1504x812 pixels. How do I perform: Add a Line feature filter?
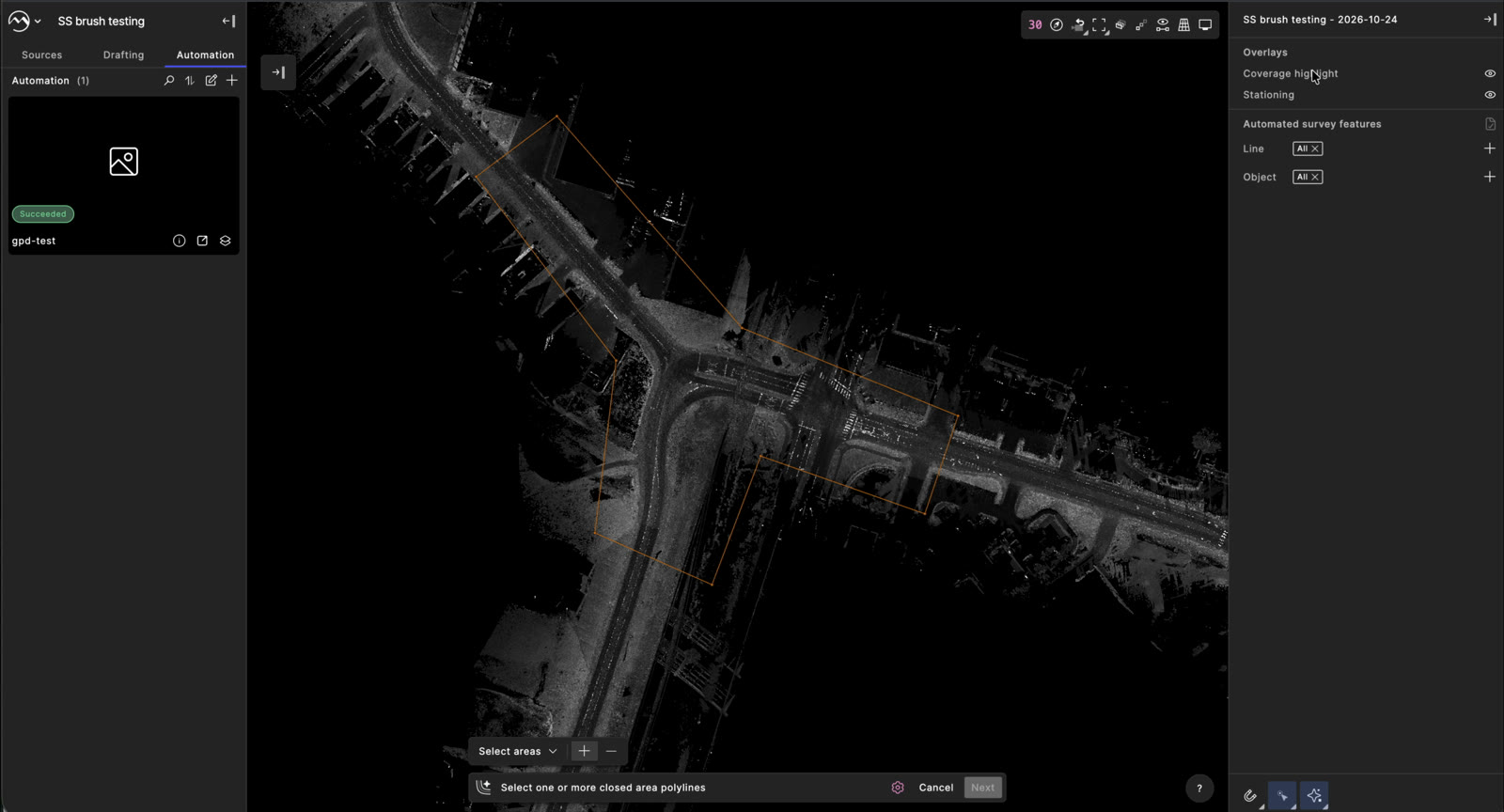(1489, 148)
